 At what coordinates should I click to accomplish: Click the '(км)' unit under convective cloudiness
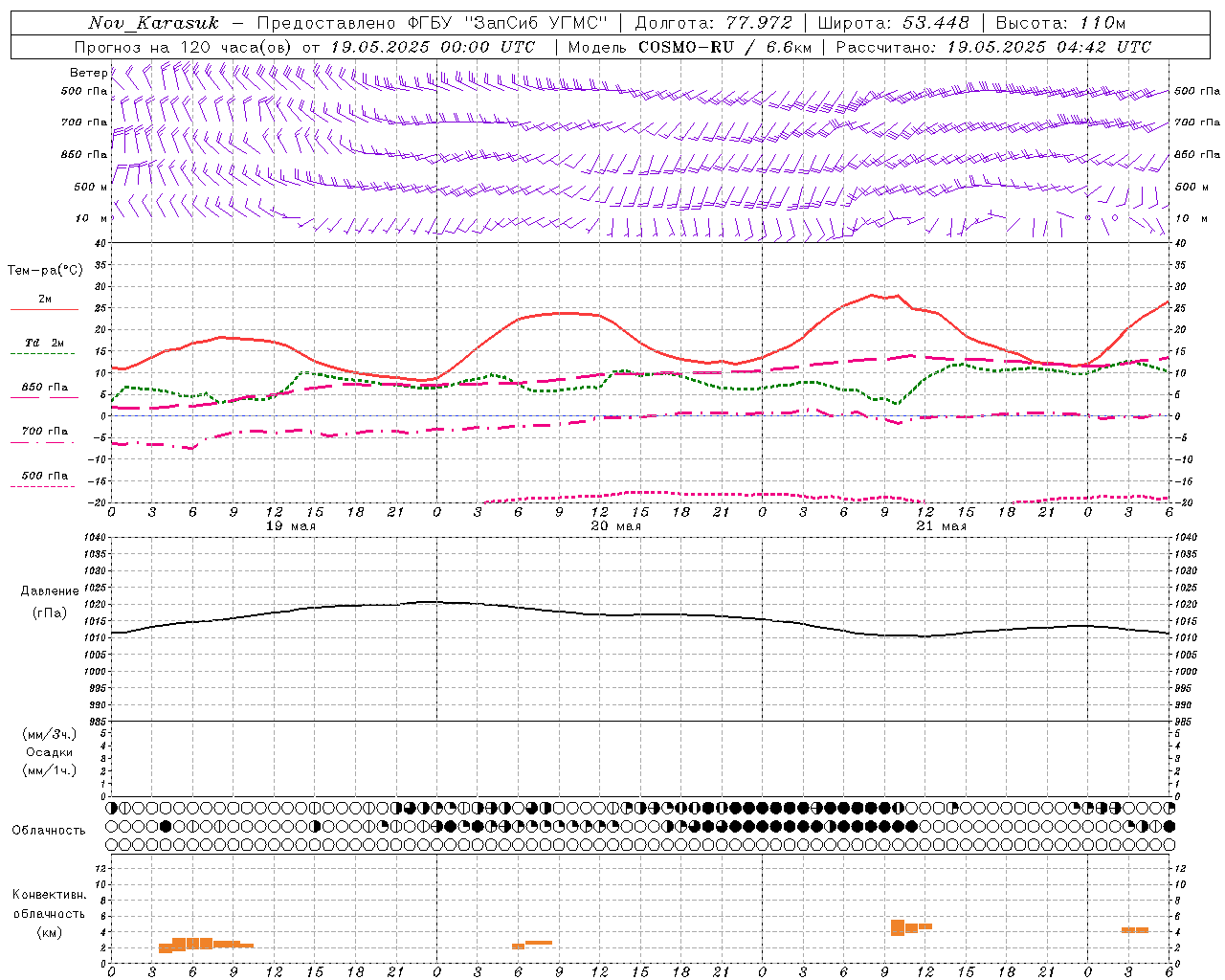pos(50,932)
